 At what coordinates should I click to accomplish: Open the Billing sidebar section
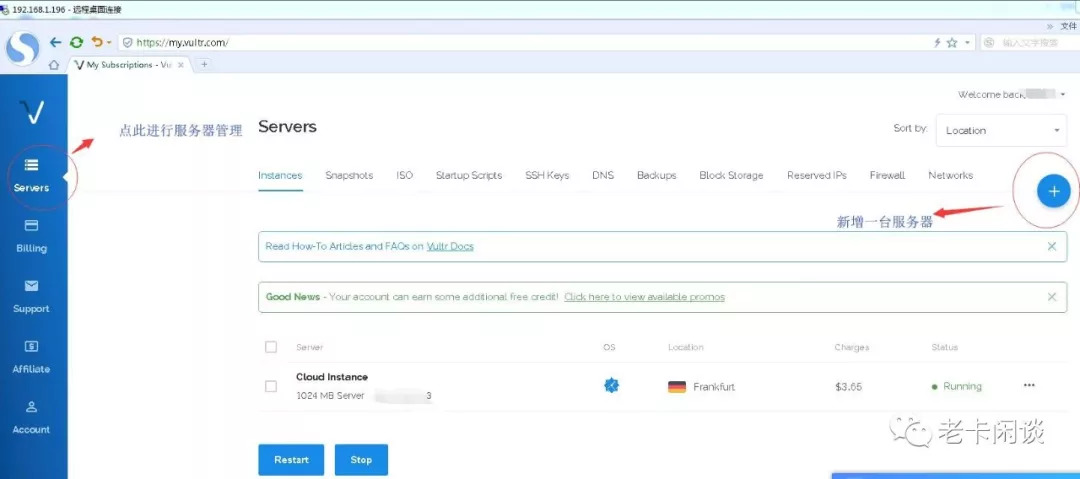click(32, 236)
